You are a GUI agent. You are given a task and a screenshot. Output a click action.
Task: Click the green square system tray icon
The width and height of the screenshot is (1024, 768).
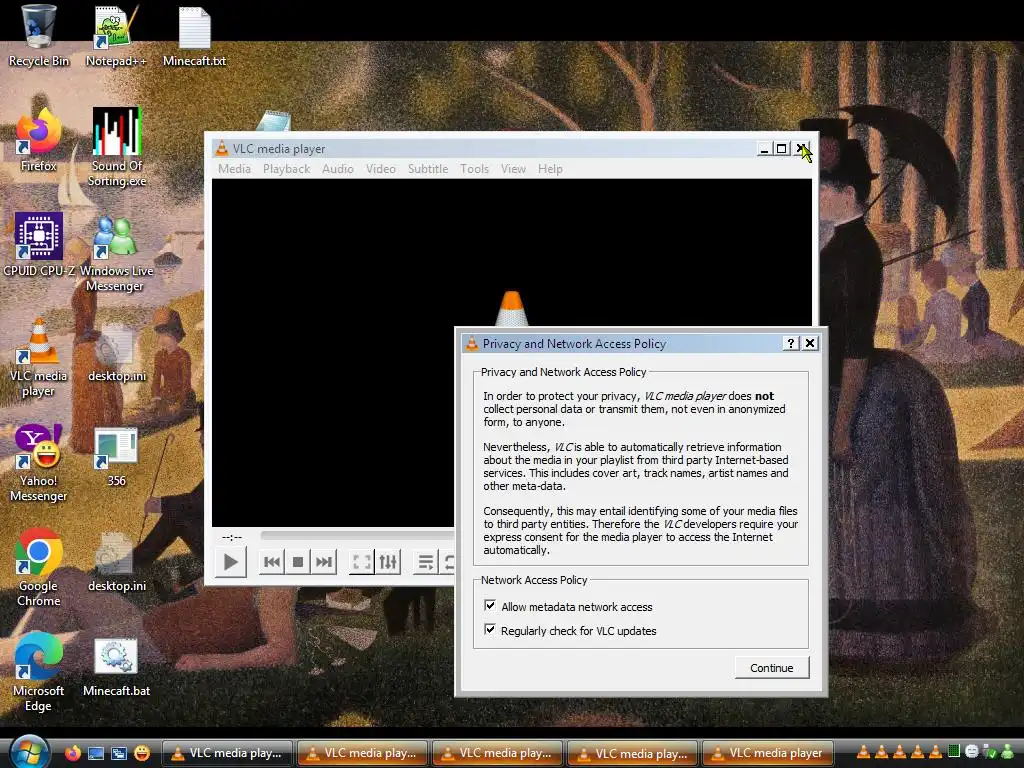(x=953, y=751)
